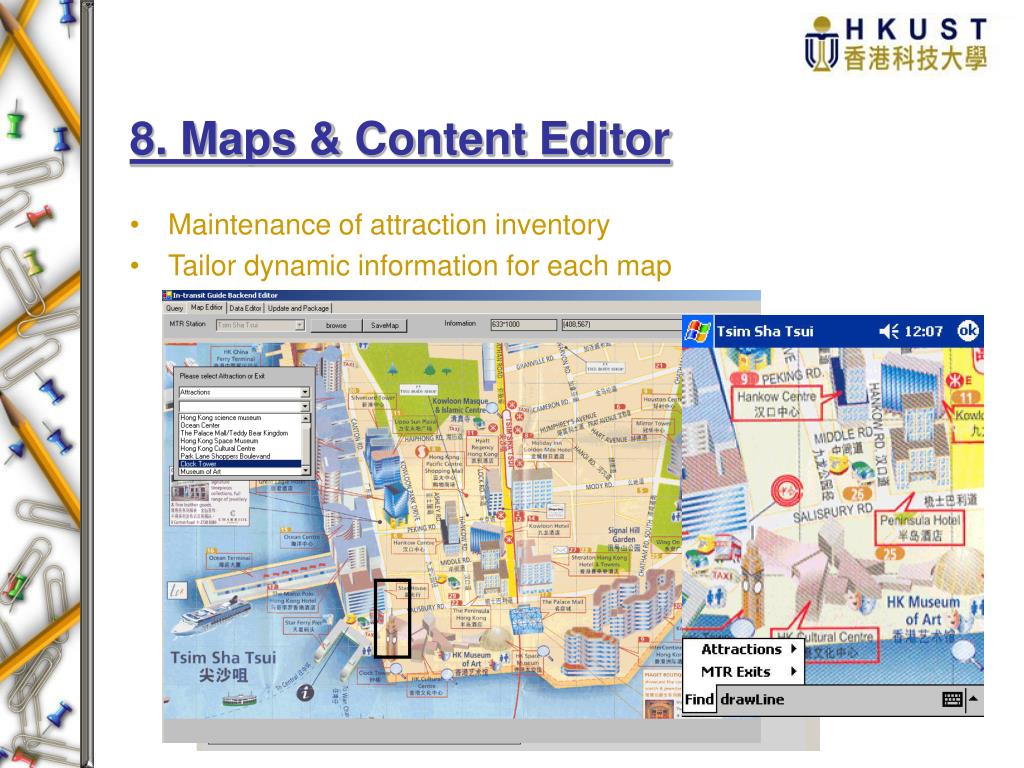The height and width of the screenshot is (768, 1024).
Task: Click the attraction list scroll-up arrow
Action: 306,417
